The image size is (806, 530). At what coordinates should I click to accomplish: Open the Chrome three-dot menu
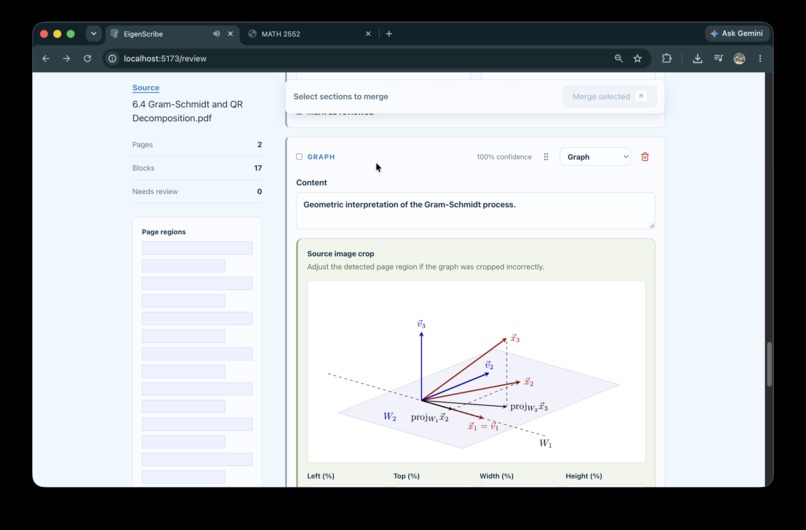(x=760, y=59)
